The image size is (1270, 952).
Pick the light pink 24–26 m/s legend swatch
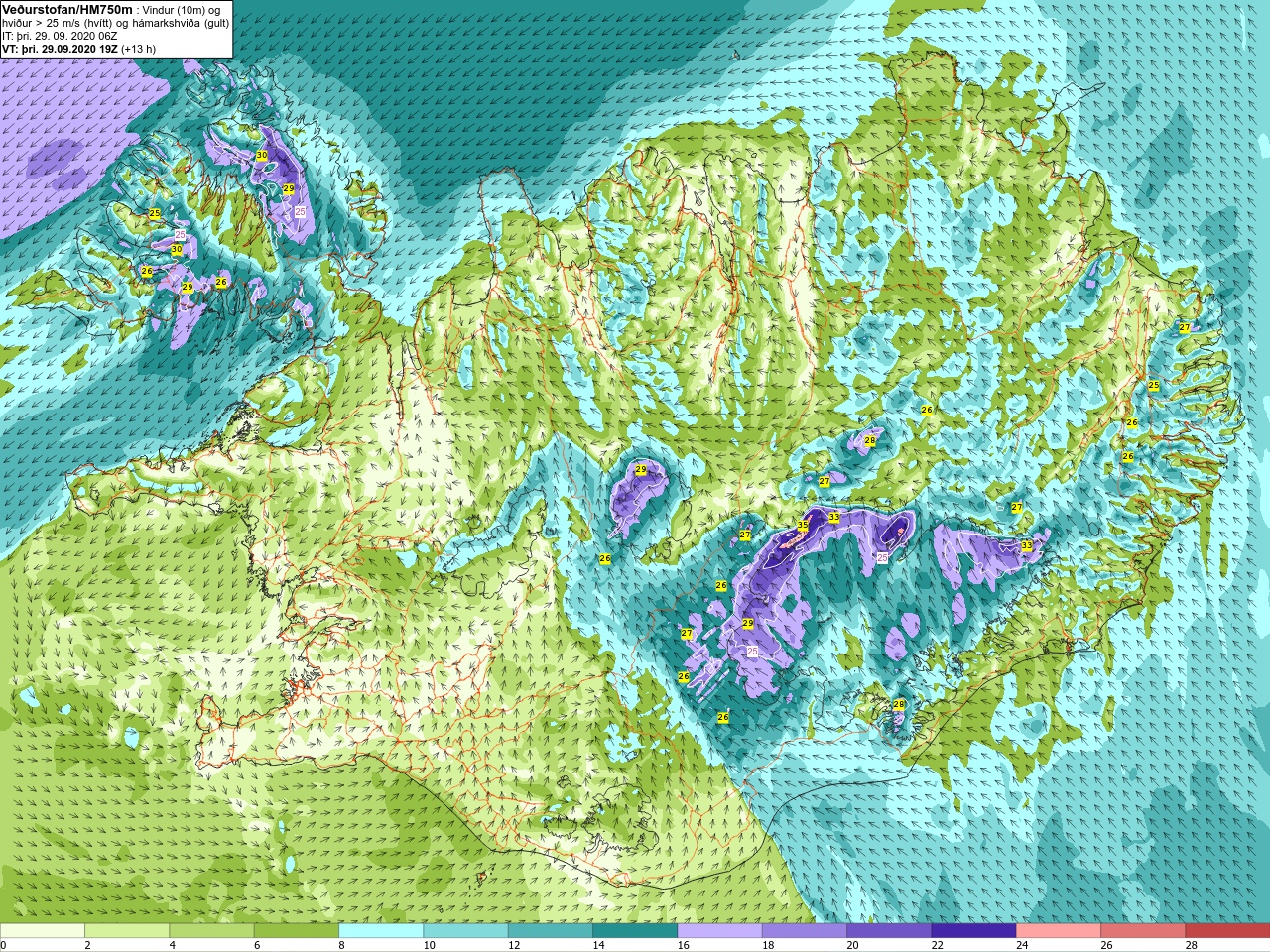1058,931
